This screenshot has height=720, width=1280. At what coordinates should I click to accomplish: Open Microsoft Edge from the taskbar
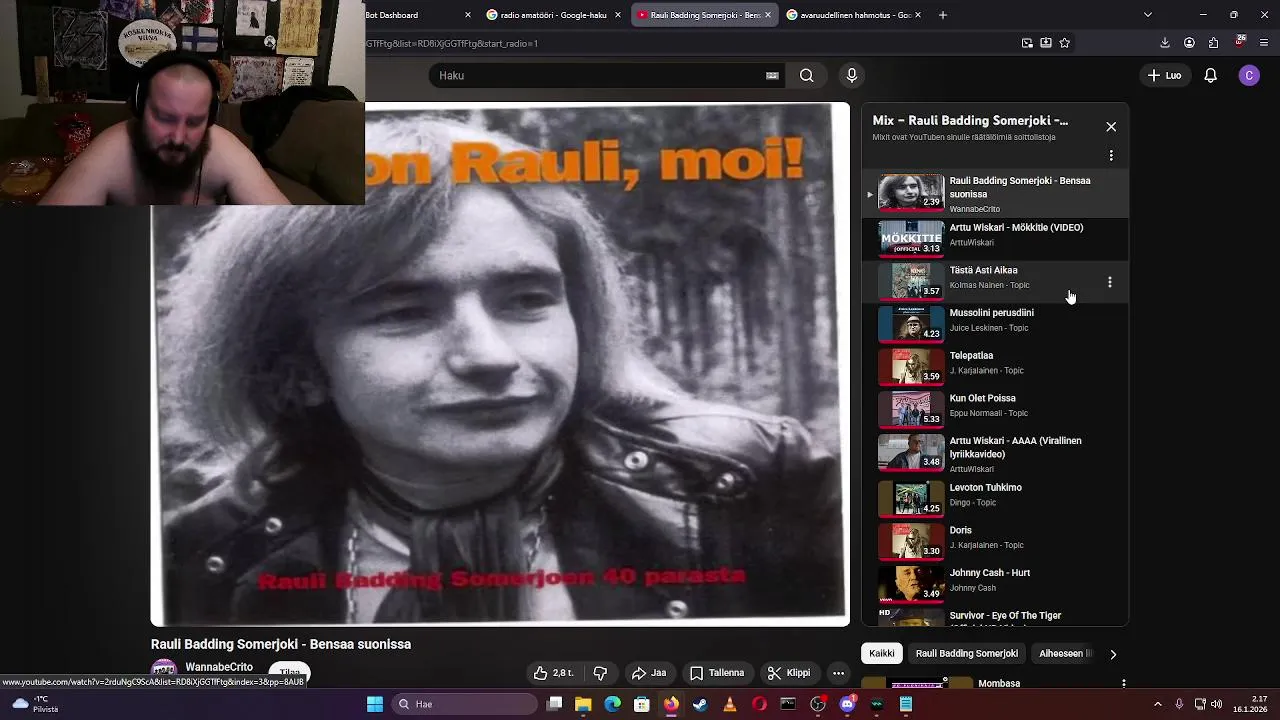613,704
